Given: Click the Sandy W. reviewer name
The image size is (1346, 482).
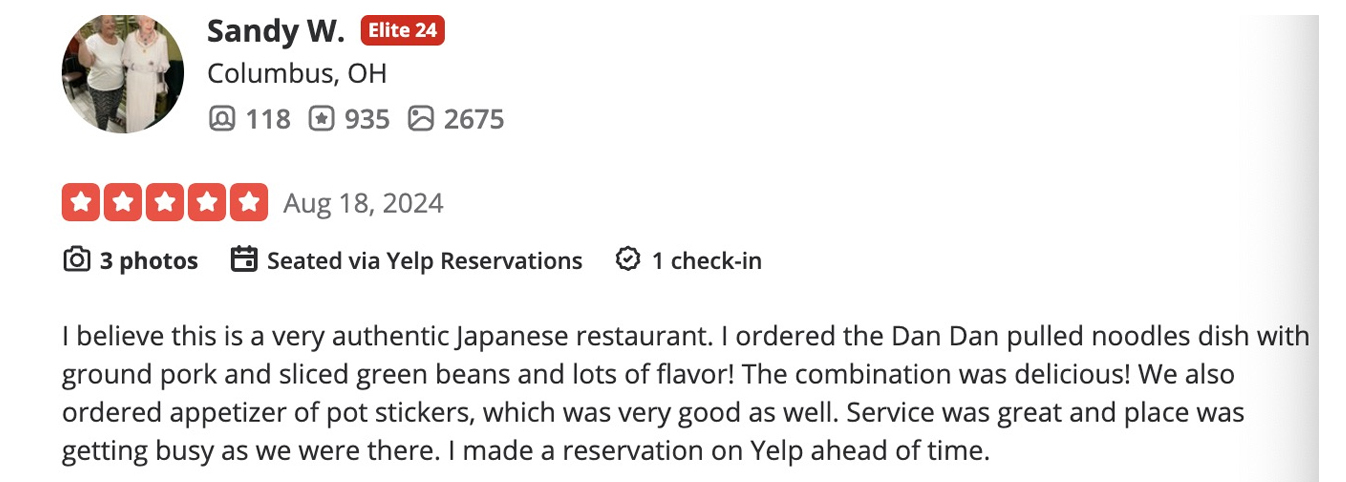Looking at the screenshot, I should (x=275, y=31).
